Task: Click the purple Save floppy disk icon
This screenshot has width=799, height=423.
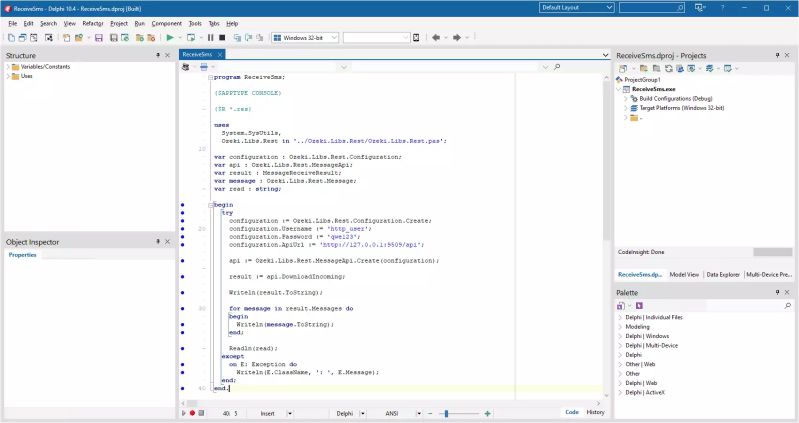Action: point(99,38)
